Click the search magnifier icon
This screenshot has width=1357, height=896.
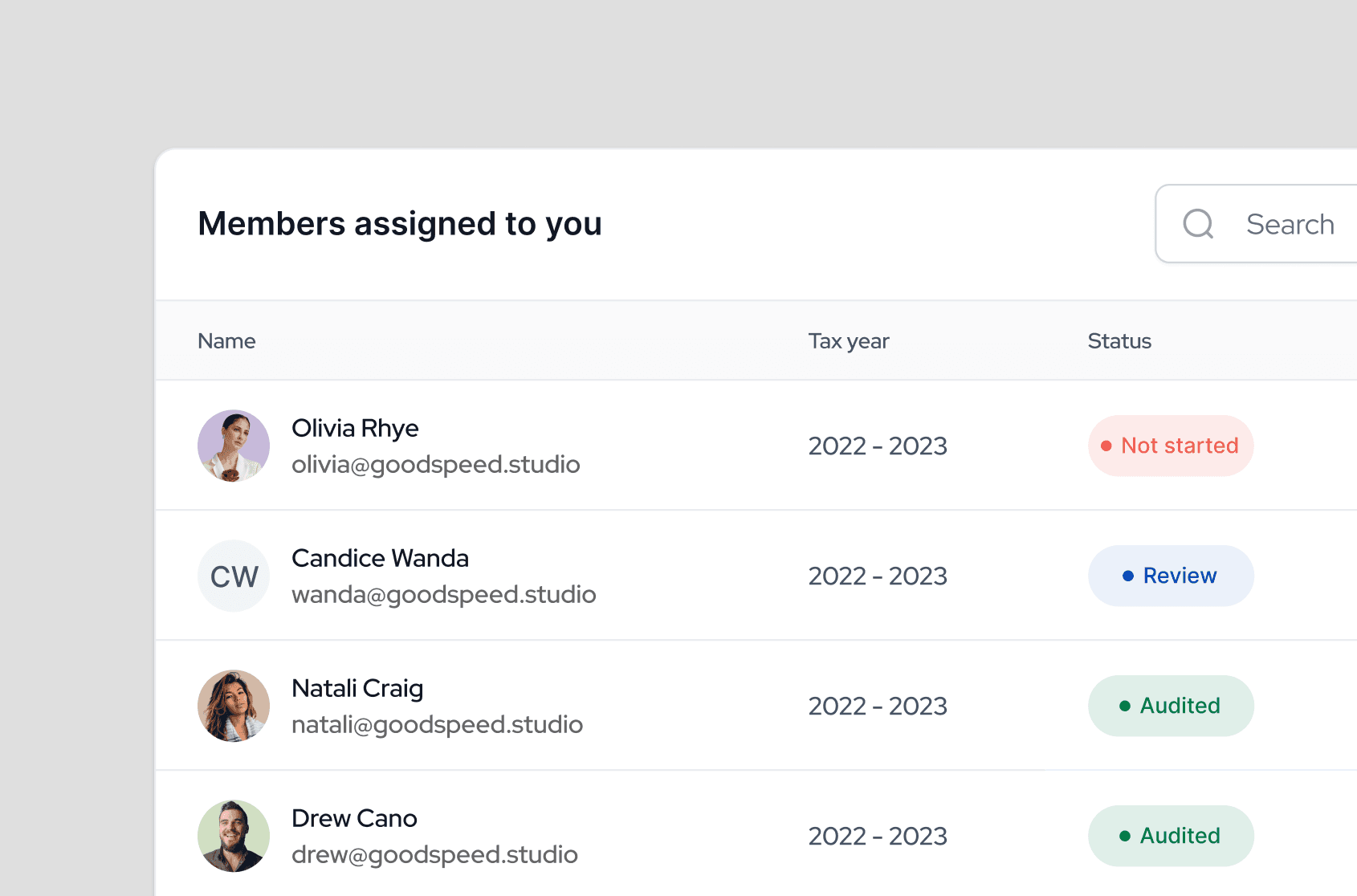click(1198, 224)
